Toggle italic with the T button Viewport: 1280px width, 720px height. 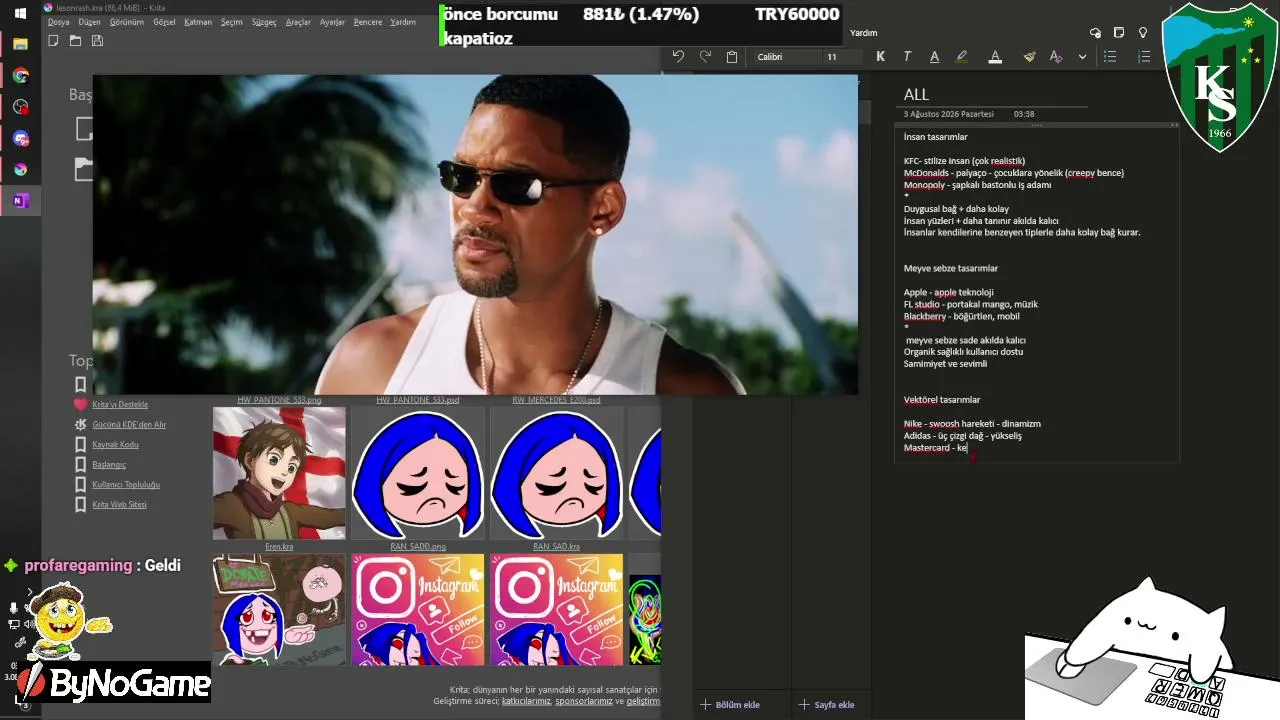coord(907,57)
